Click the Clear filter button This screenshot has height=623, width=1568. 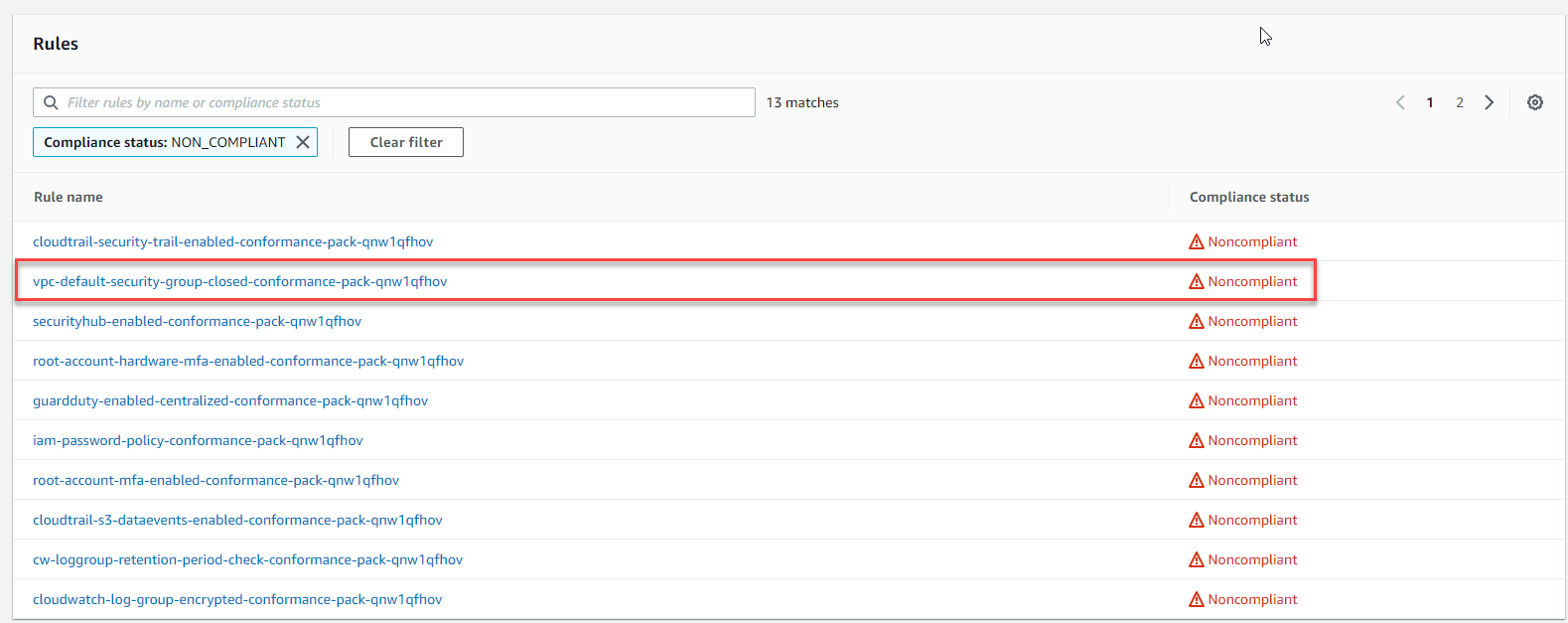pyautogui.click(x=405, y=142)
